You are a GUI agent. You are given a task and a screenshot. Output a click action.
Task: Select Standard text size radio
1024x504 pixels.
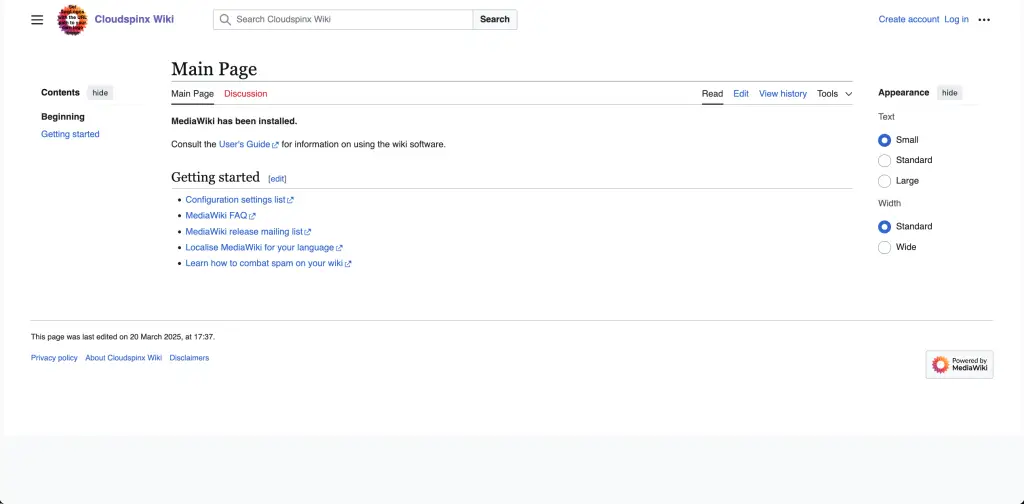[x=884, y=161]
